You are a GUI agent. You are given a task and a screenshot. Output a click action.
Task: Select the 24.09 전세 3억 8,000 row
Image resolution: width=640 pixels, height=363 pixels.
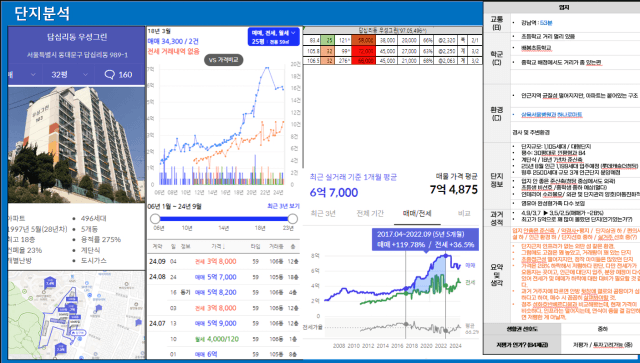click(224, 262)
